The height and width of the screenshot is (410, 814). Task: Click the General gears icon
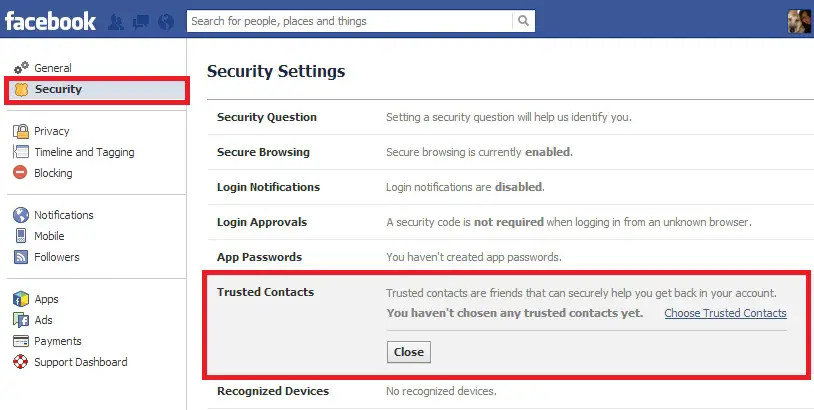pyautogui.click(x=21, y=67)
